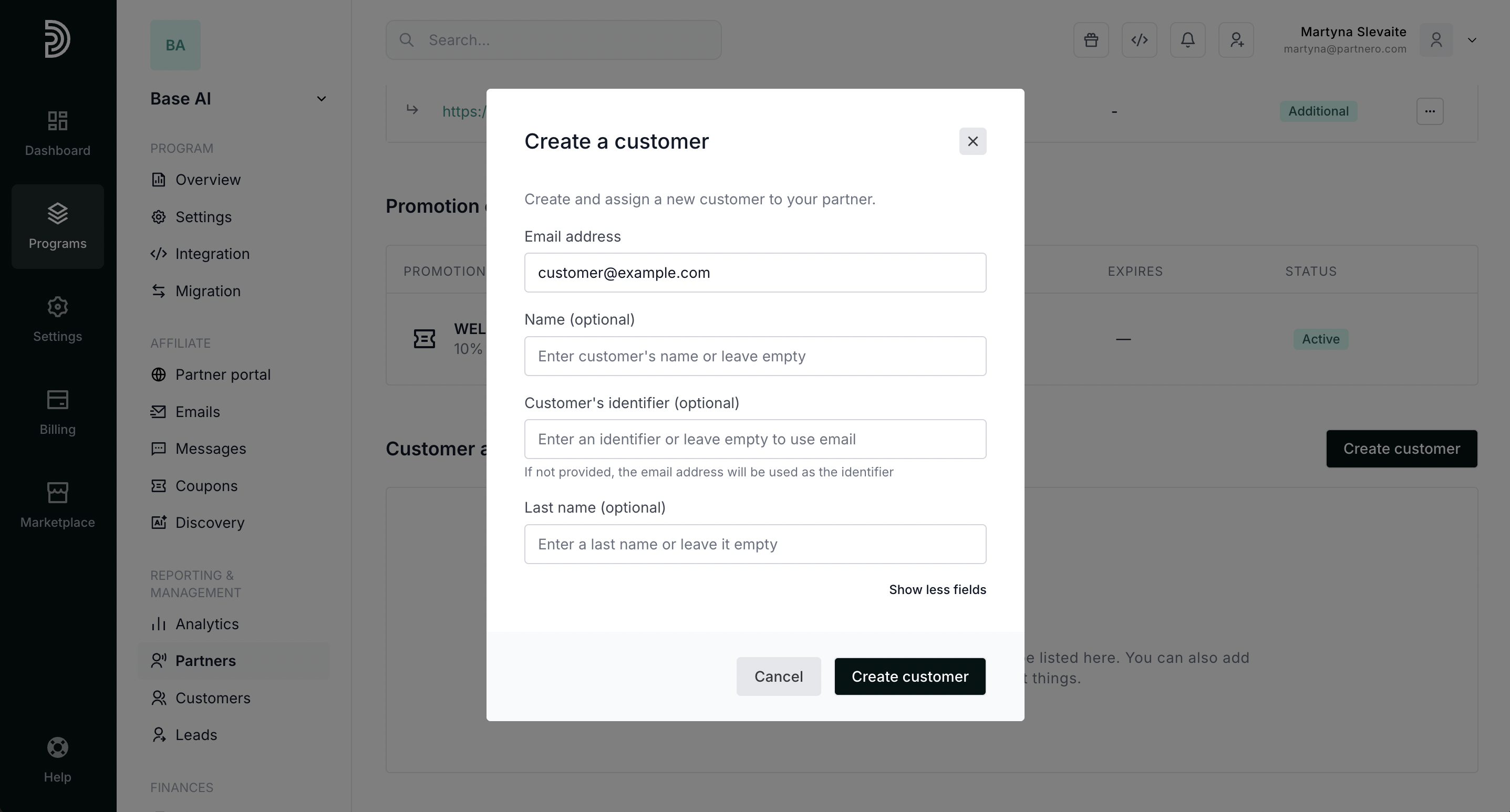Click into the Last name field
1510x812 pixels.
(x=754, y=544)
